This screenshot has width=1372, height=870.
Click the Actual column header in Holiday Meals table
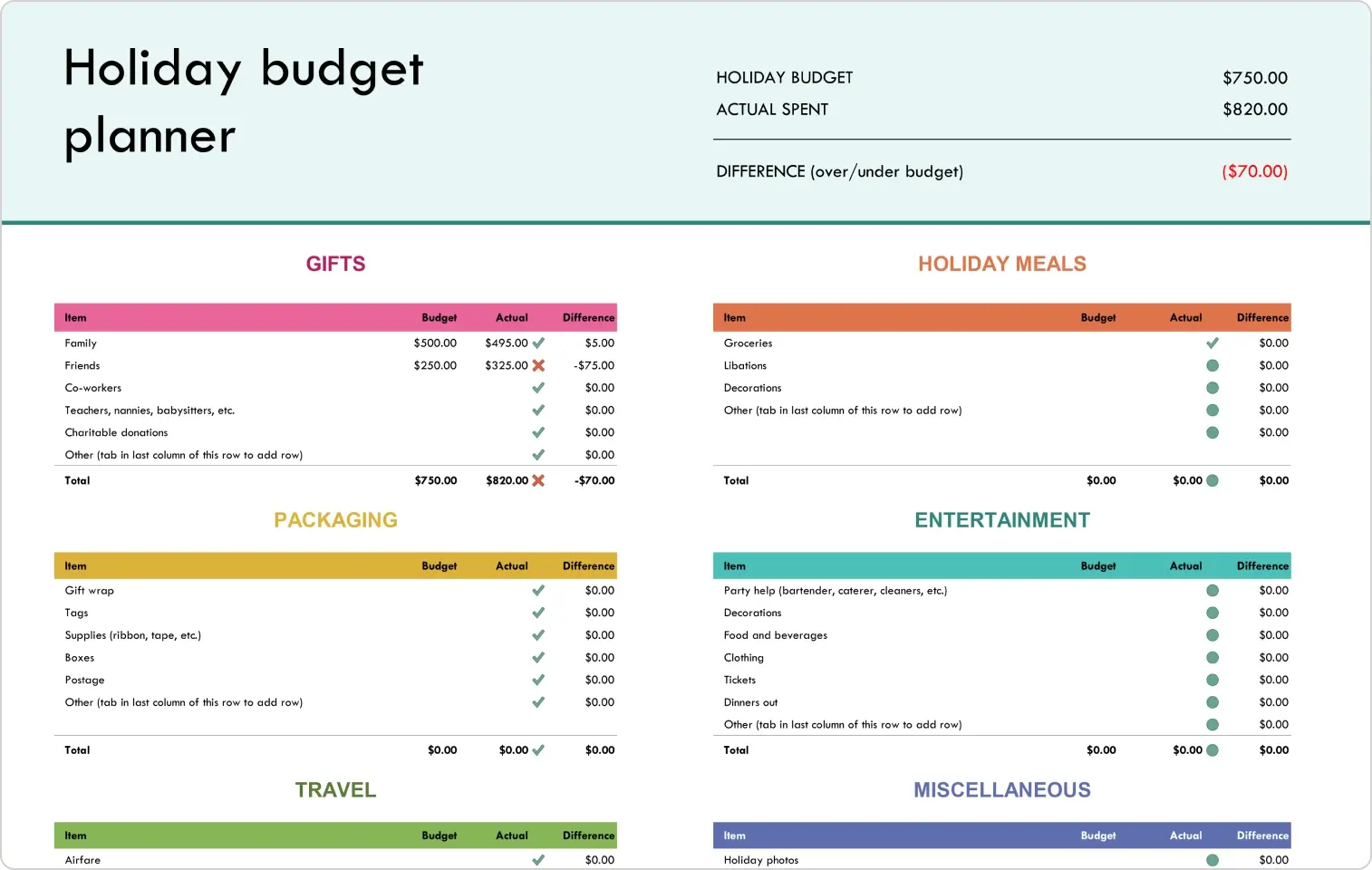(1186, 318)
